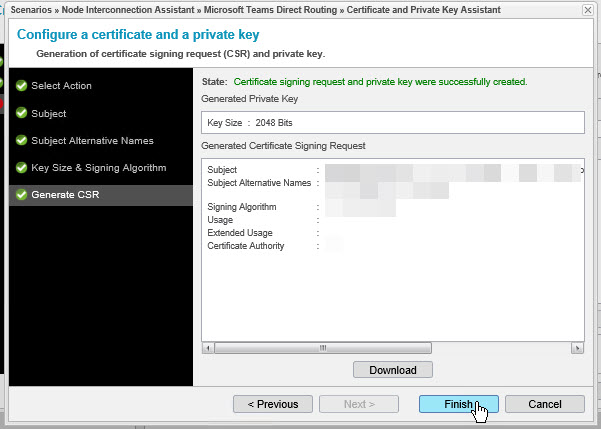Go to the Select Action wizard step
This screenshot has height=429, width=601.
[x=61, y=86]
